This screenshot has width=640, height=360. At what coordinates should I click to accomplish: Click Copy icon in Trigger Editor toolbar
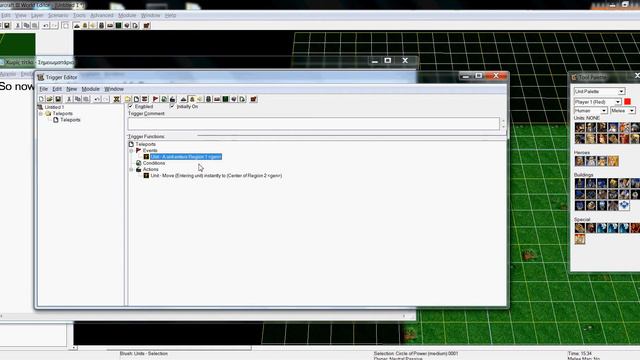click(78, 99)
